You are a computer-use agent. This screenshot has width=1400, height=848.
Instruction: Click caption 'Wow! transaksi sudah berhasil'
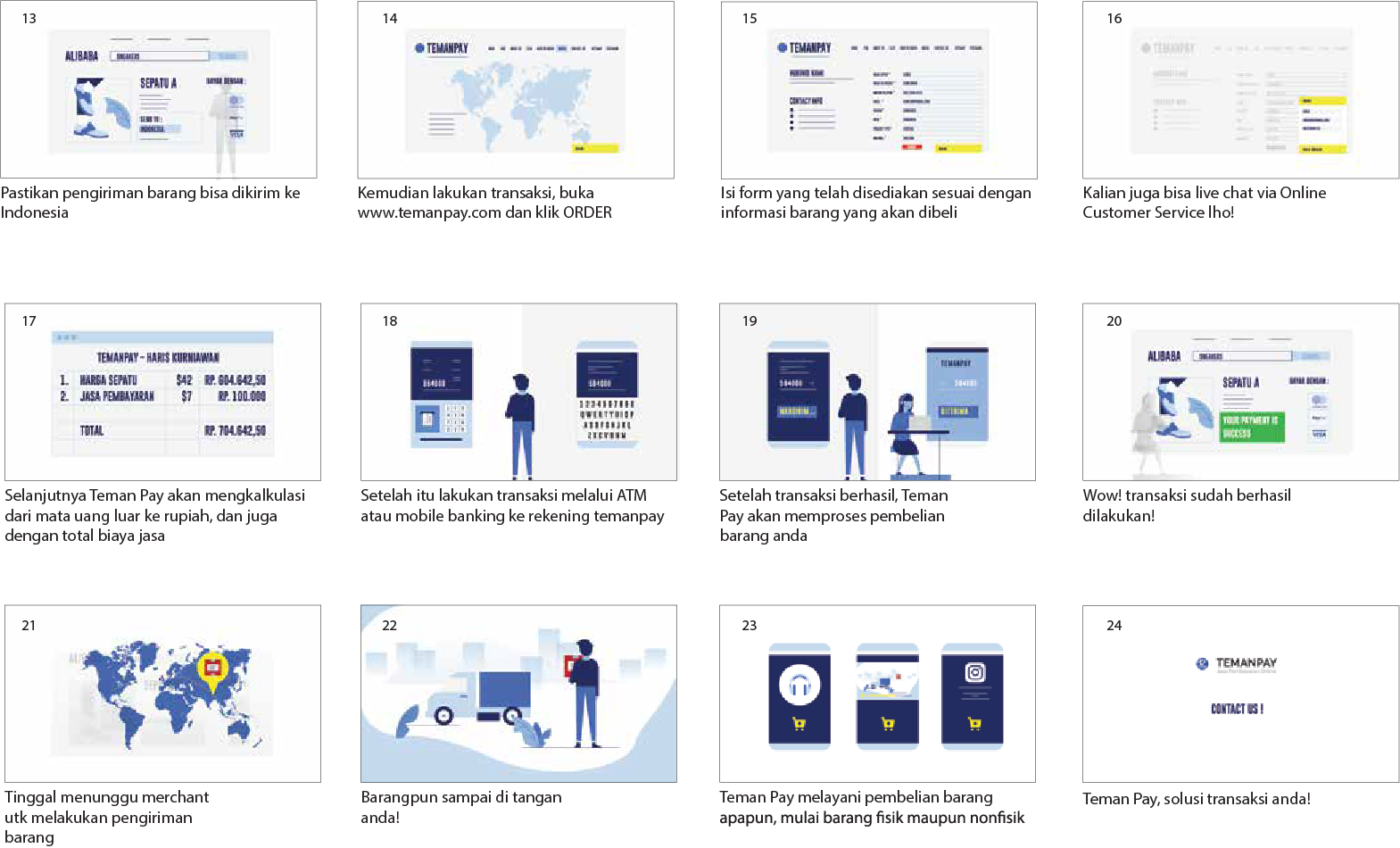point(1187,495)
